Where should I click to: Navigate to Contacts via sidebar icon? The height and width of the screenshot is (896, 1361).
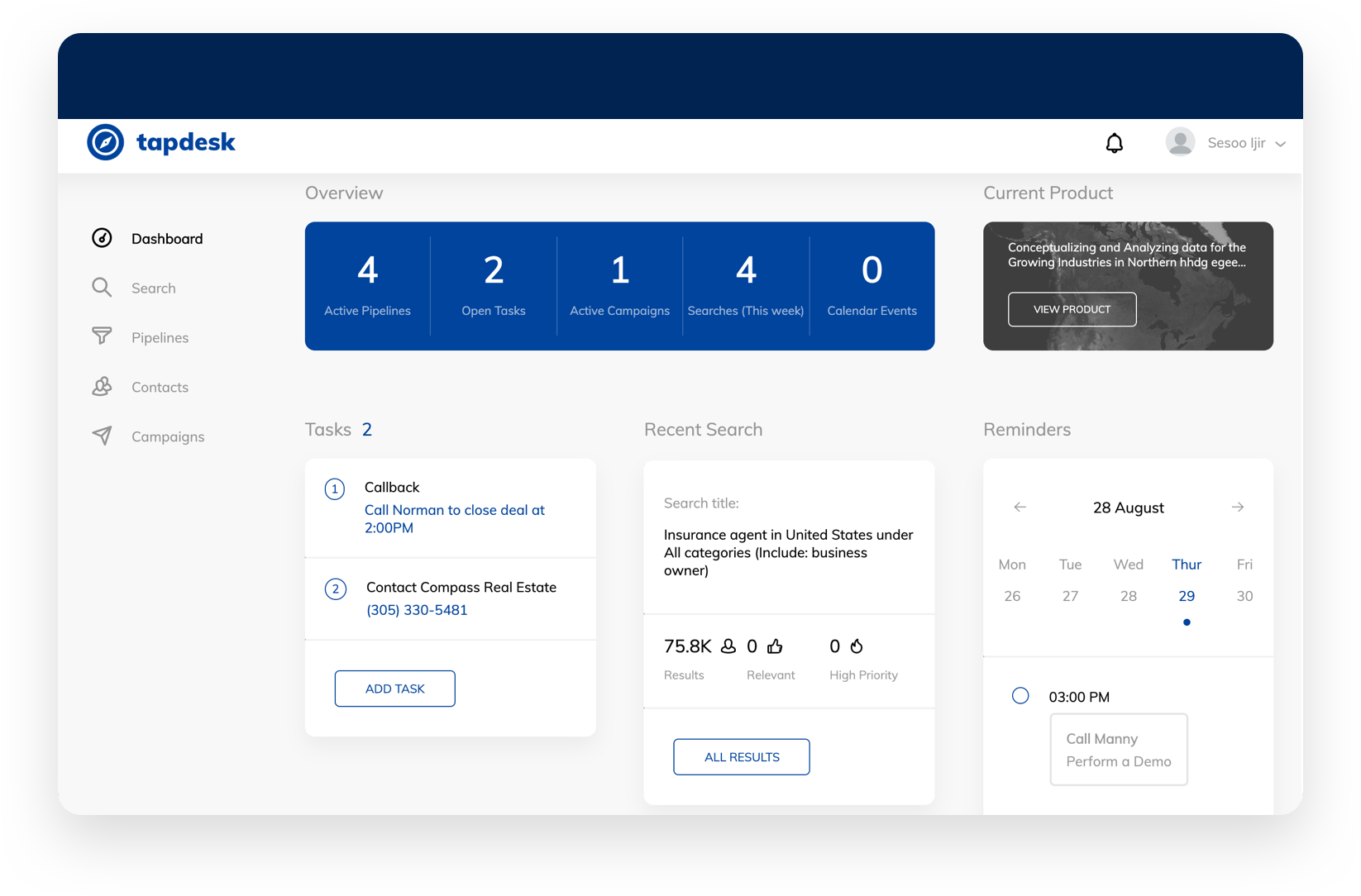[101, 387]
